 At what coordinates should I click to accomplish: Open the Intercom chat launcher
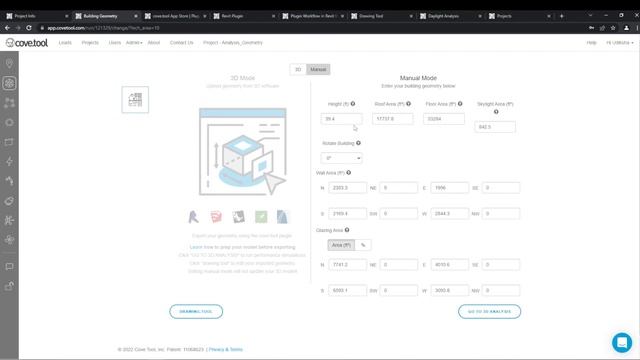(x=622, y=342)
